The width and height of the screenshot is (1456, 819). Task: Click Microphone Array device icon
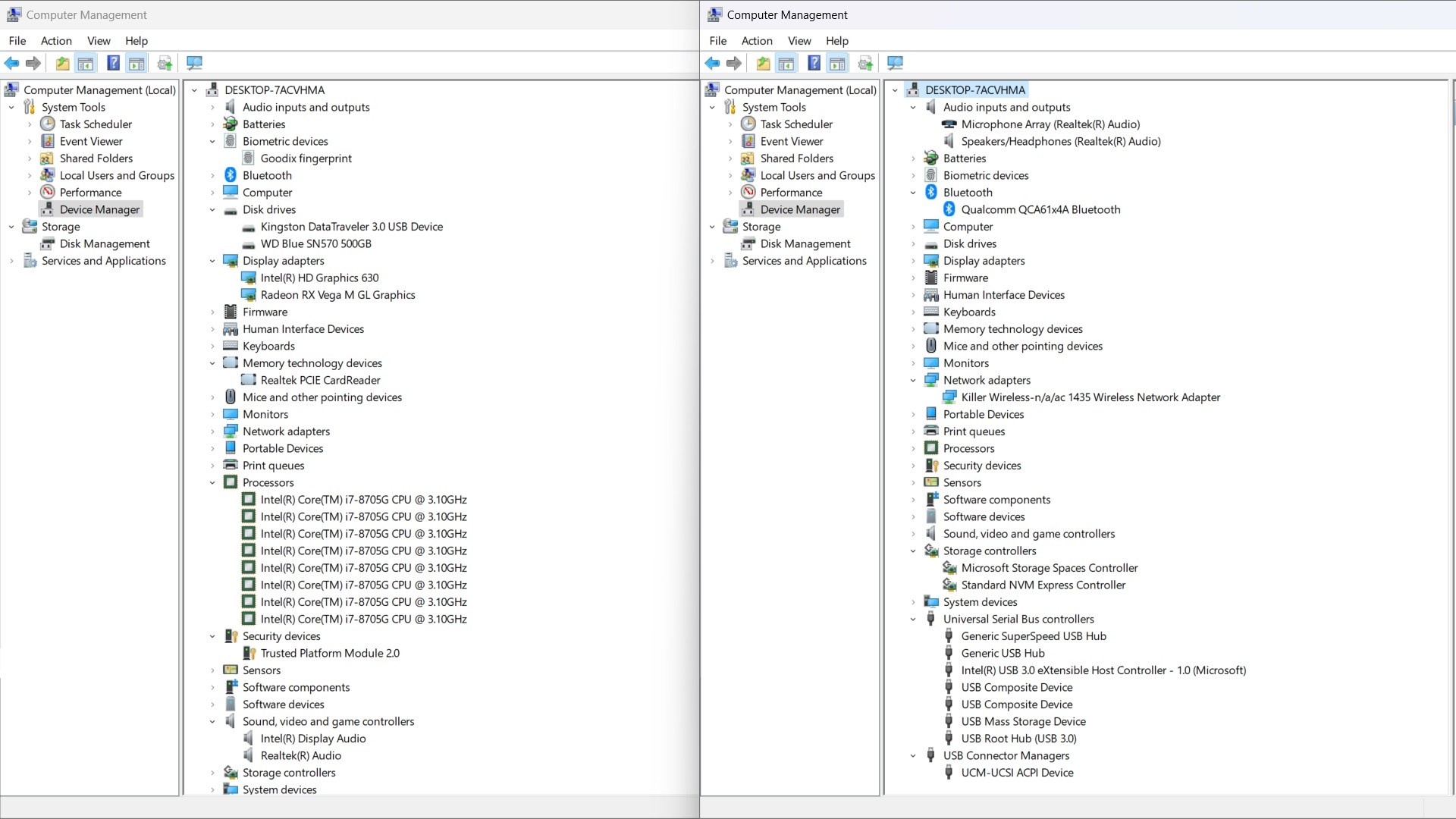point(949,124)
